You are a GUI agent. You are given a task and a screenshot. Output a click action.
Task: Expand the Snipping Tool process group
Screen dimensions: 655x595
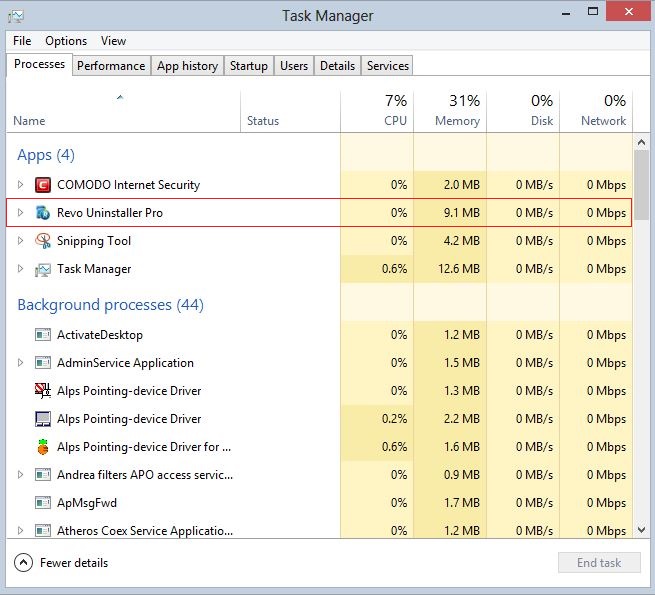coord(20,241)
